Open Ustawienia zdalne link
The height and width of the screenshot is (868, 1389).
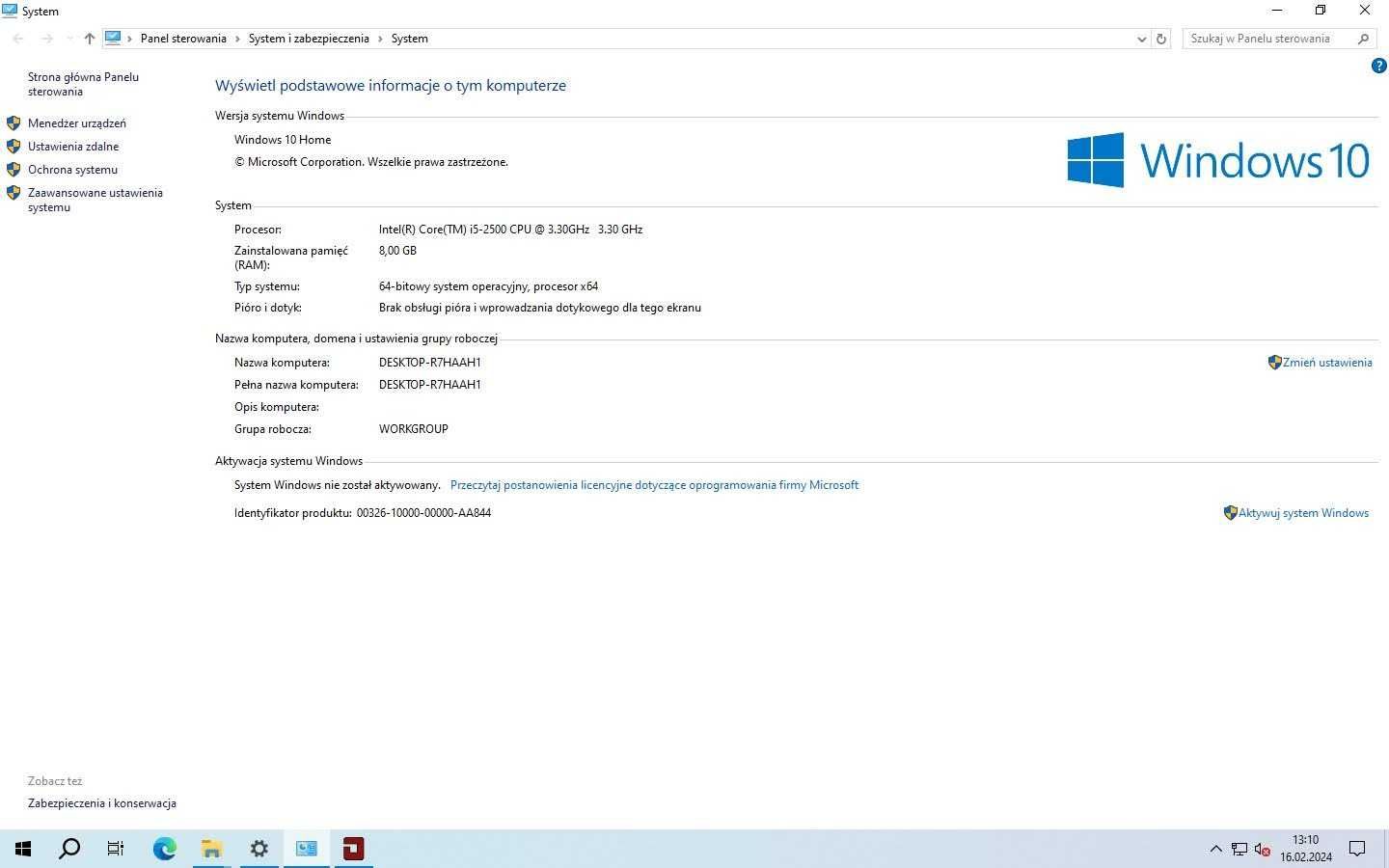(73, 147)
